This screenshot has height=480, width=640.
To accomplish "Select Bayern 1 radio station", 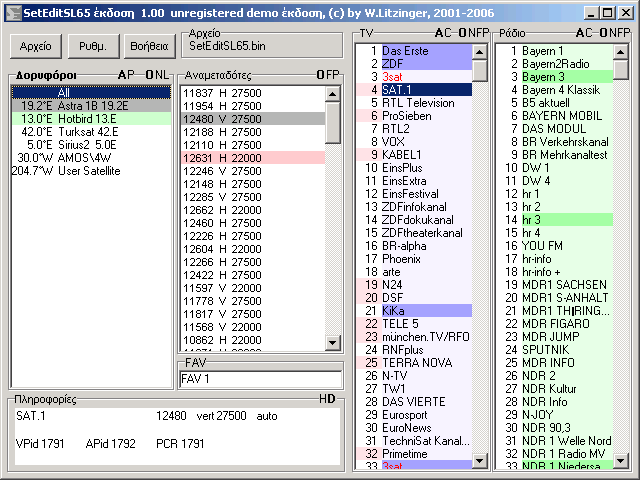I will (555, 51).
